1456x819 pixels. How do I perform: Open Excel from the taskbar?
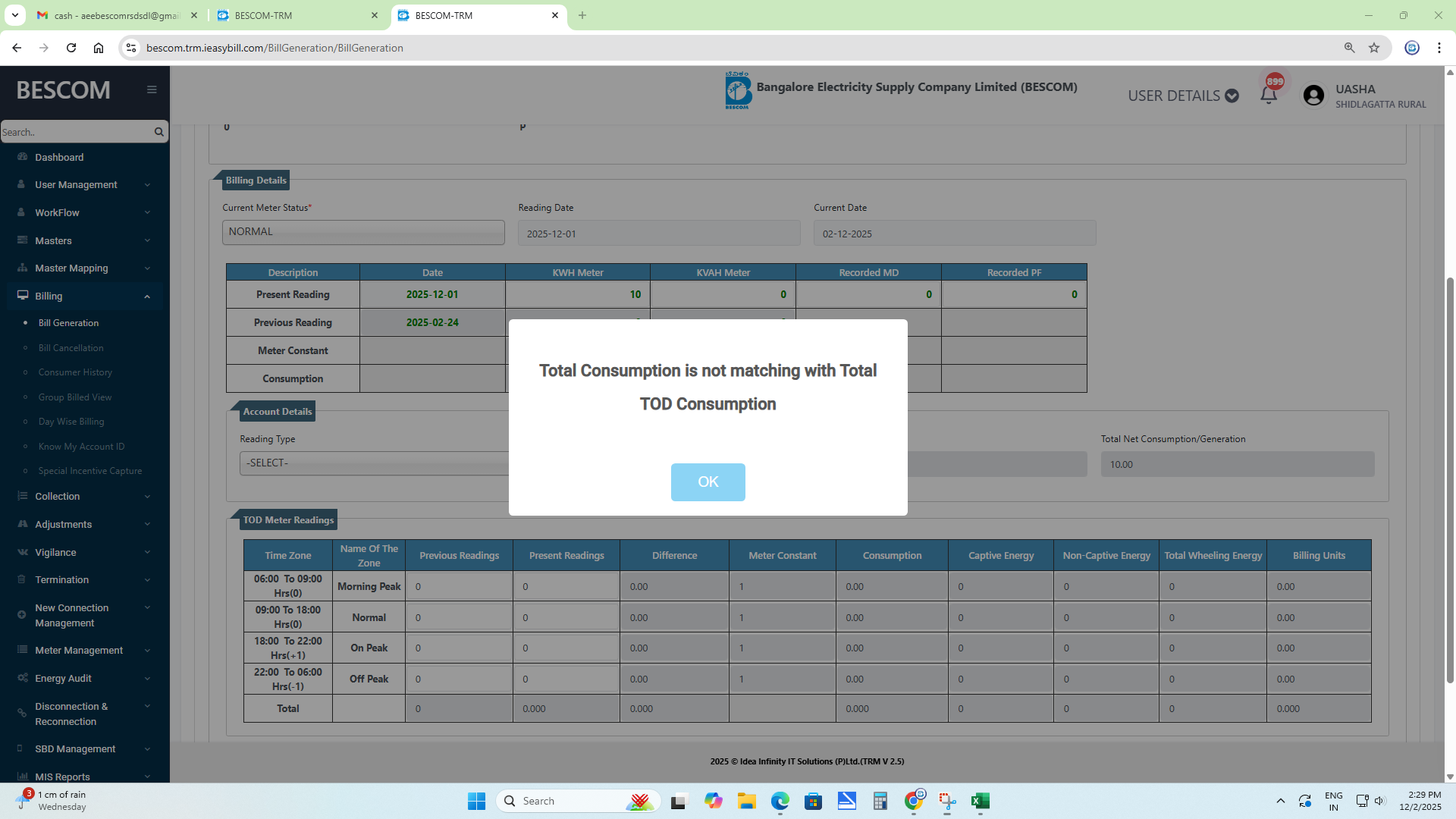coord(980,801)
